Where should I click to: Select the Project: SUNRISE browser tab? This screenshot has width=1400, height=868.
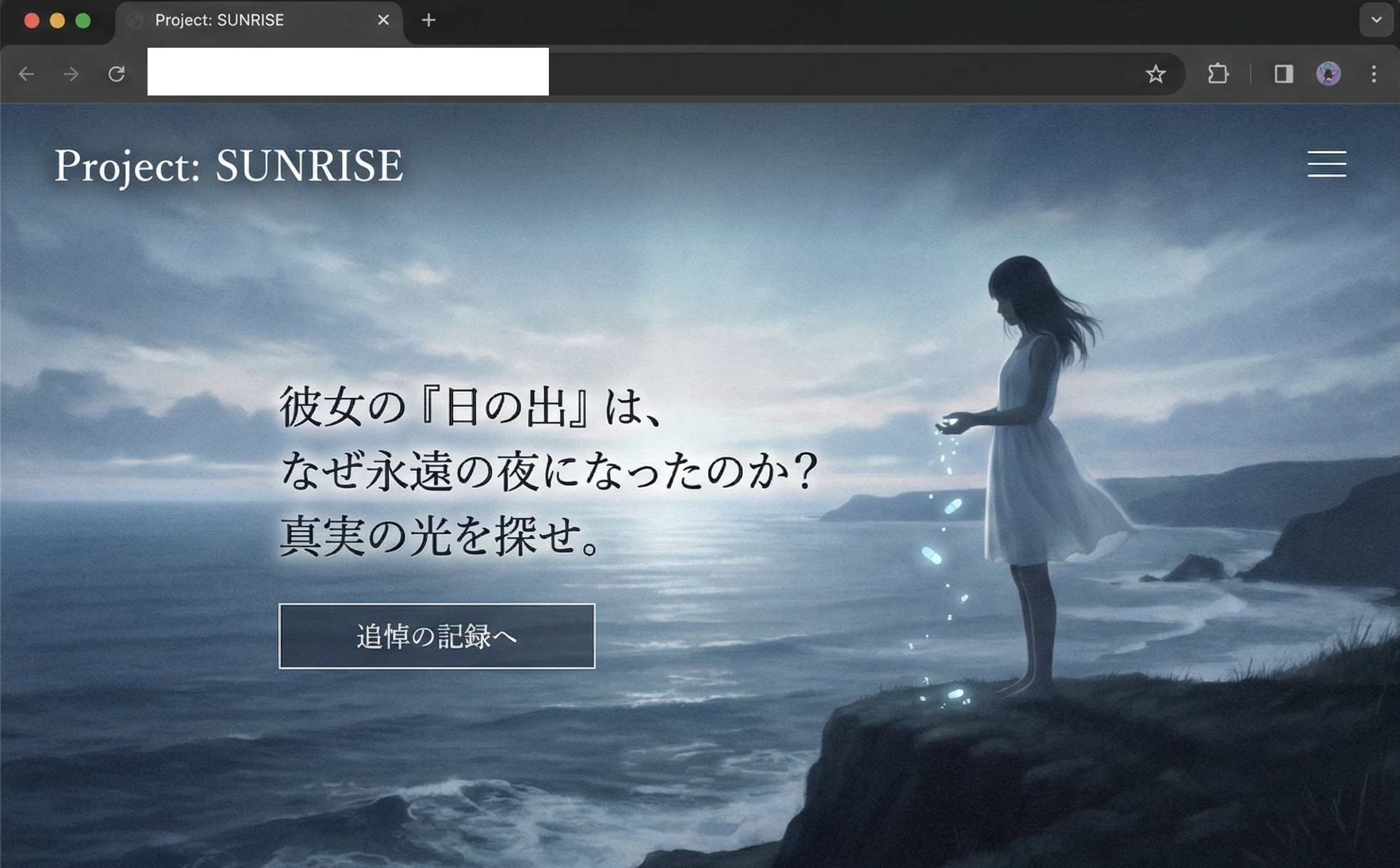click(x=242, y=20)
